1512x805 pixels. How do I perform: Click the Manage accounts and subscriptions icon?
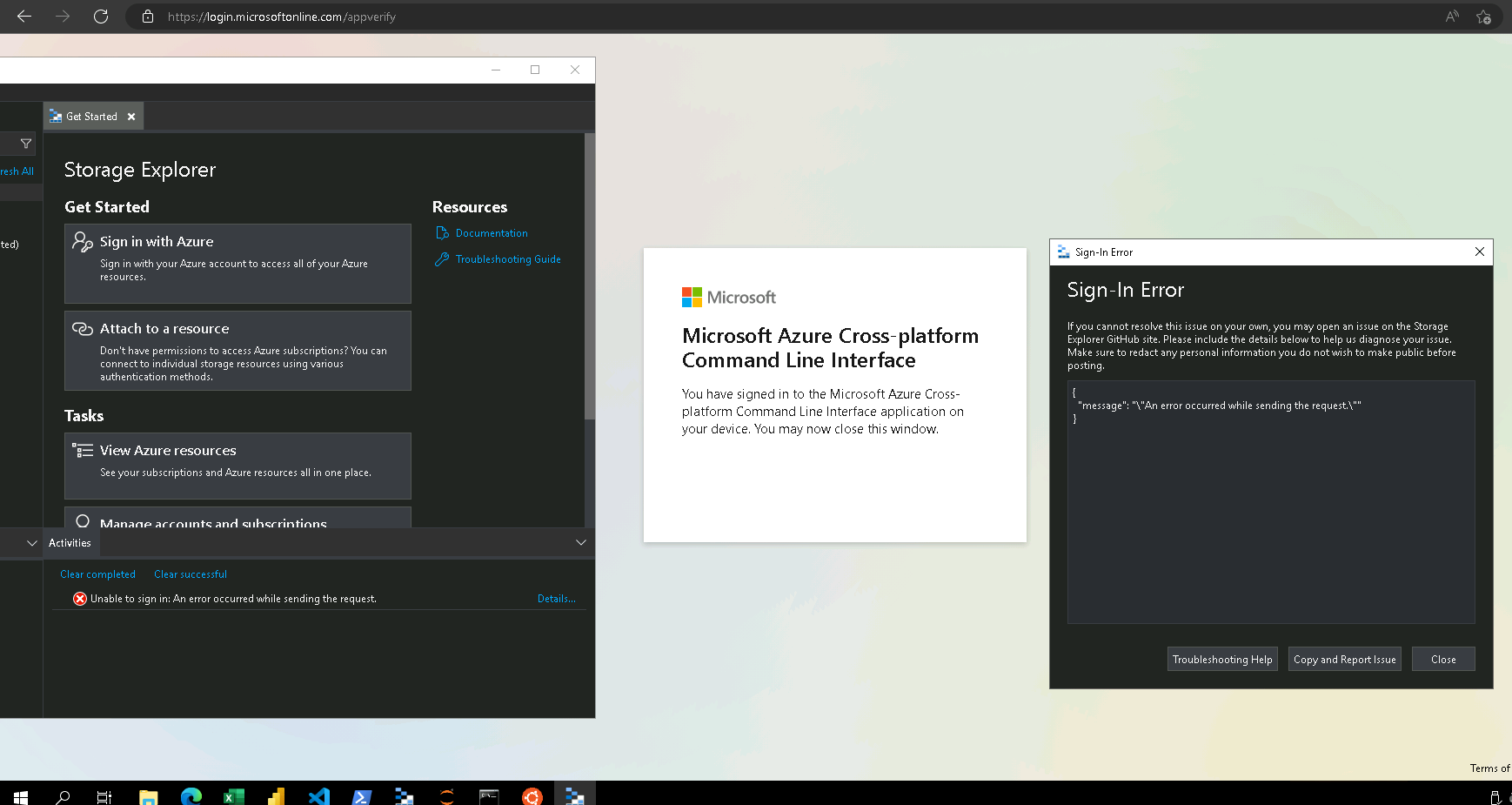coord(83,520)
